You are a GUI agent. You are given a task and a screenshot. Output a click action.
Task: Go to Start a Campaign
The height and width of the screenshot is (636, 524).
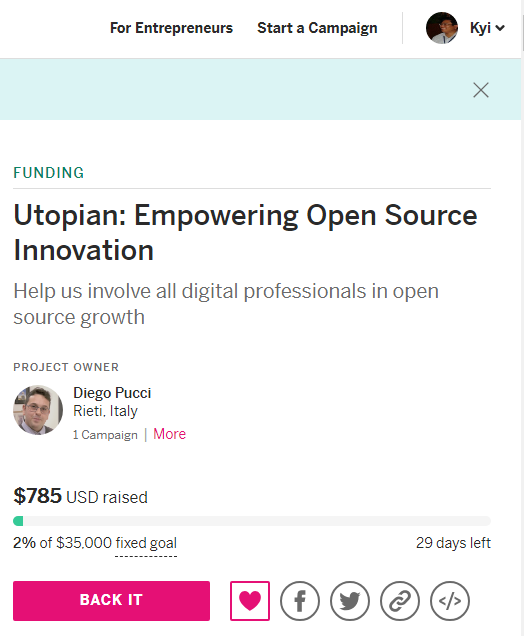pos(317,28)
